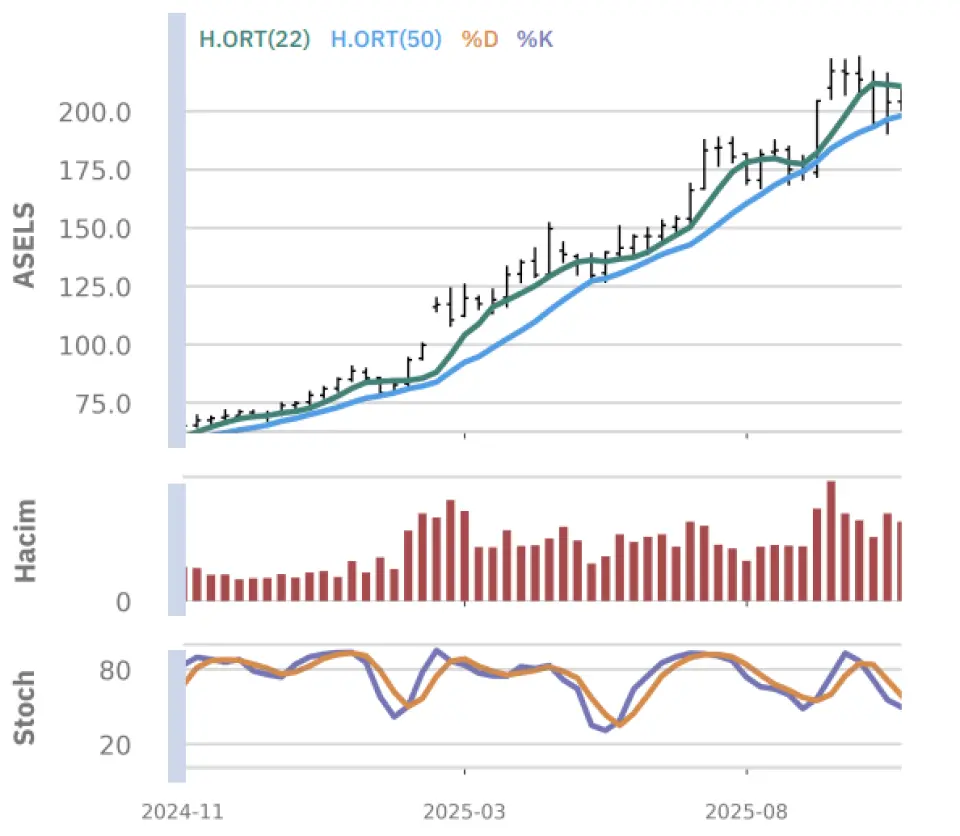This screenshot has width=960, height=836.
Task: Click the tallest red volume bar
Action: click(831, 541)
